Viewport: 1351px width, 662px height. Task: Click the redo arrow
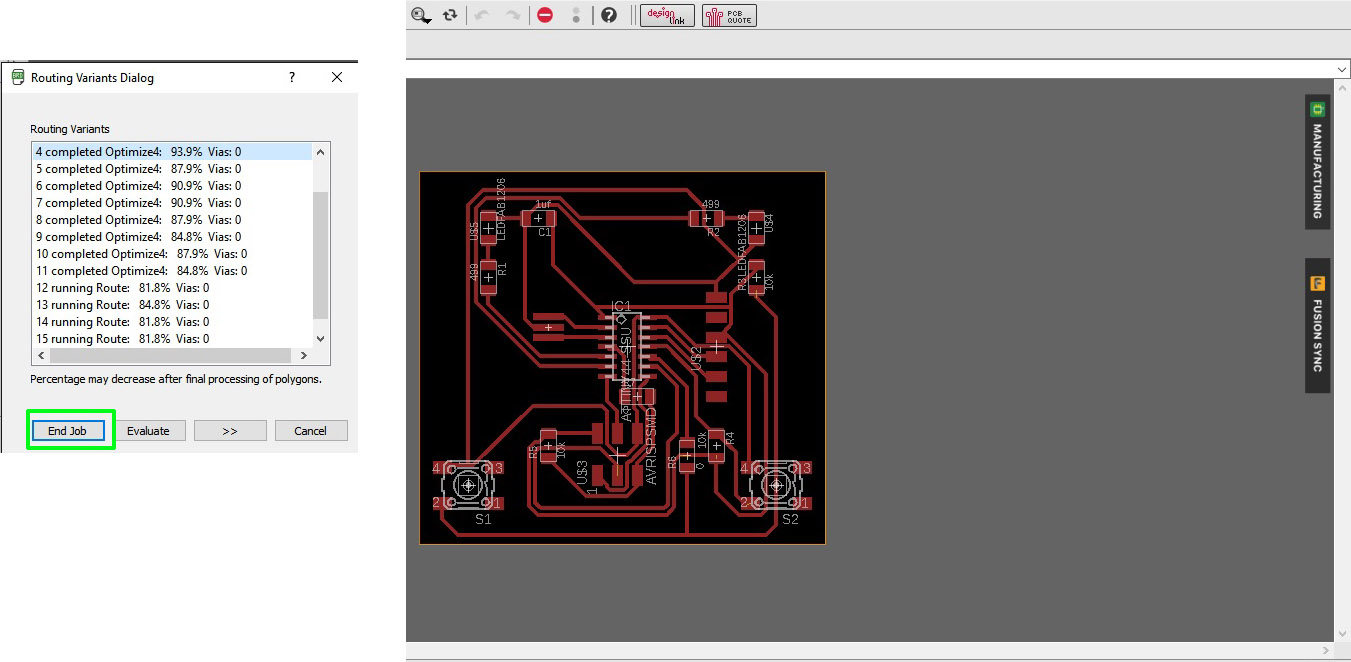coord(513,15)
